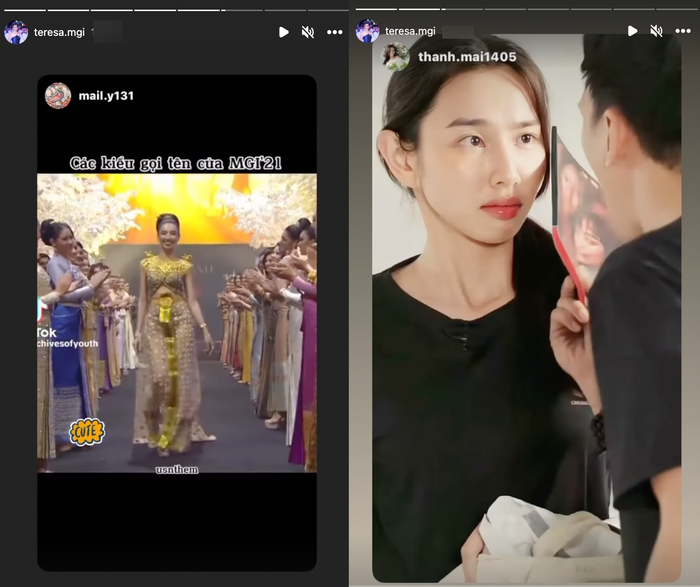Open teresa.mgi username on left story
This screenshot has width=700, height=587.
[x=59, y=32]
